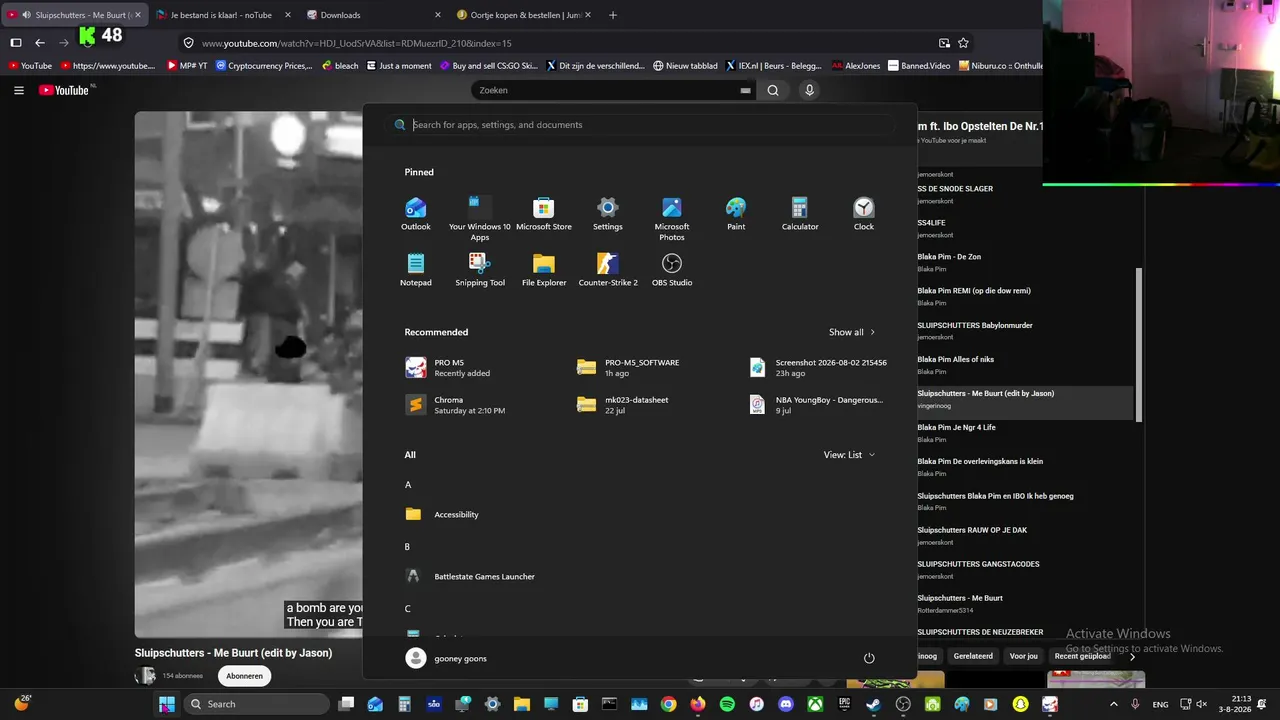Switch to the Je bestand is klaar noTube tab
Viewport: 1280px width, 720px height.
click(221, 15)
